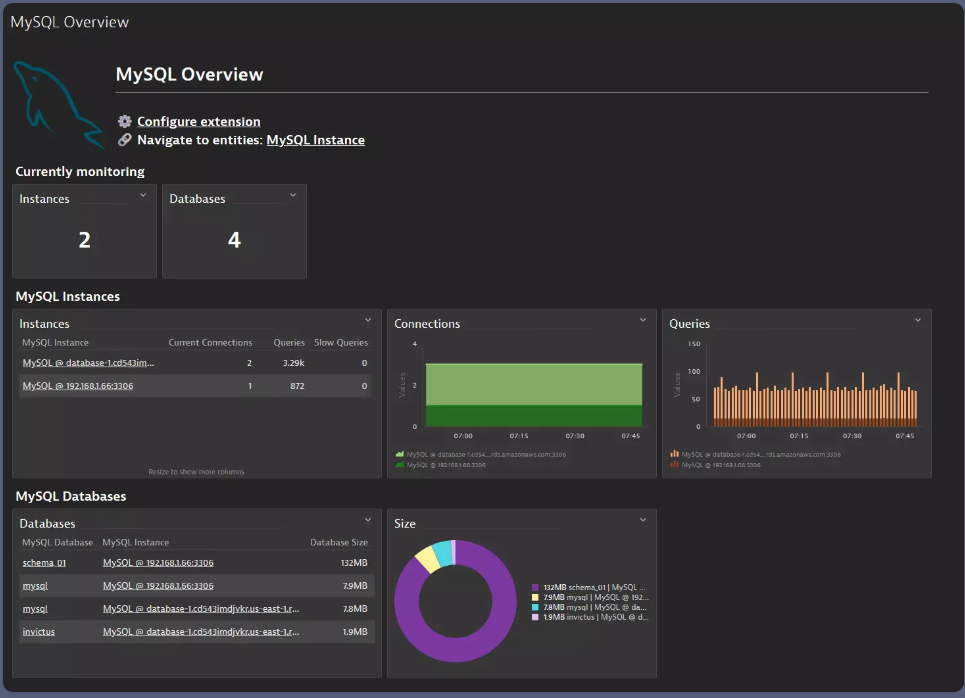Click the instances count number 2
Screen dimensions: 965x698
(84, 240)
